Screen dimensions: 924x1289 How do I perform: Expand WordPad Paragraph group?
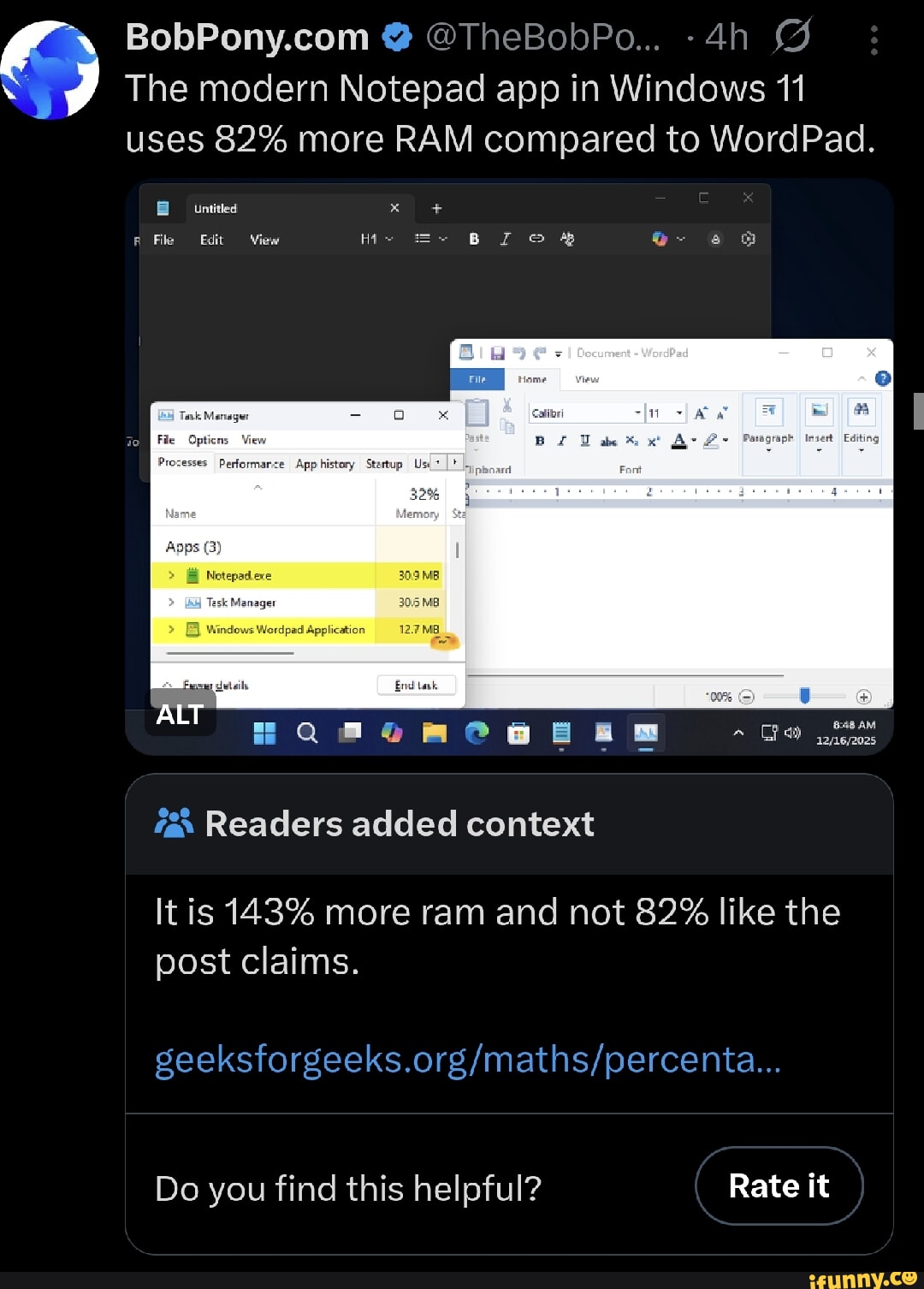768,435
